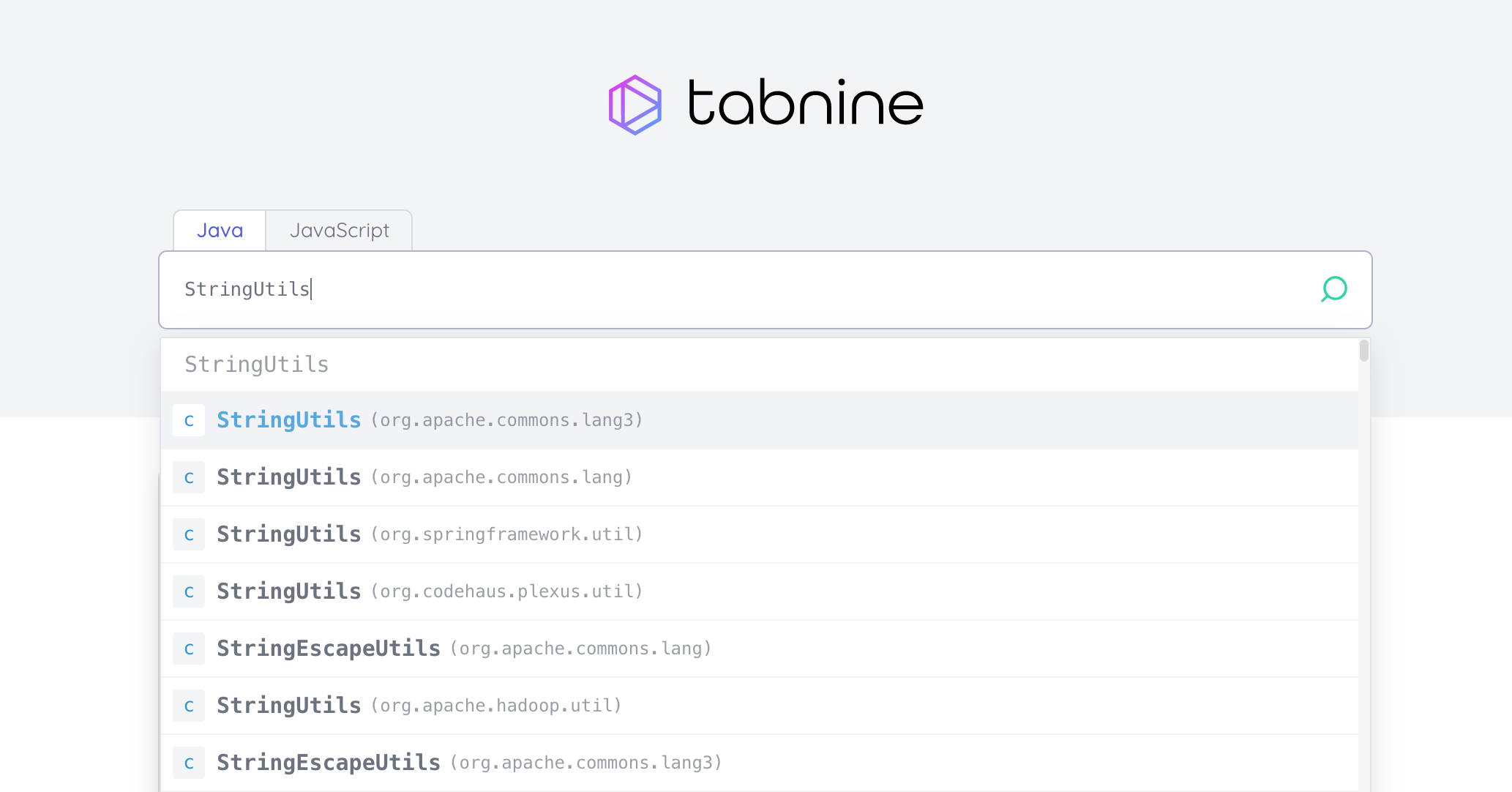Image resolution: width=1512 pixels, height=792 pixels.
Task: Select StringUtils from org.apache.commons.lang3
Action: (x=429, y=420)
